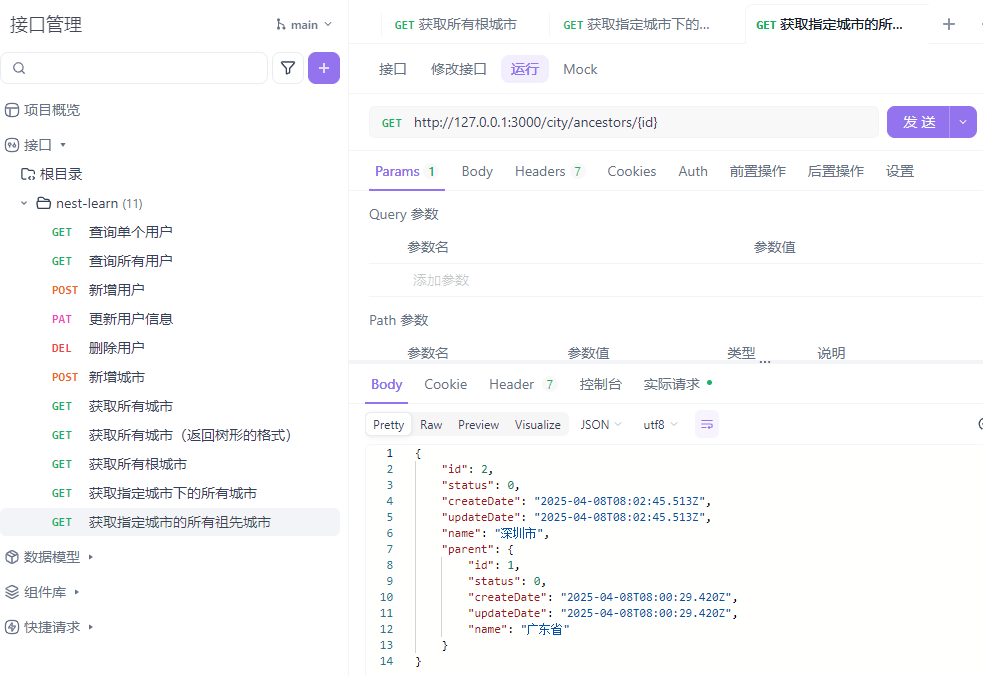
Task: Select the 新增城市 POST endpoint
Action: coord(116,377)
